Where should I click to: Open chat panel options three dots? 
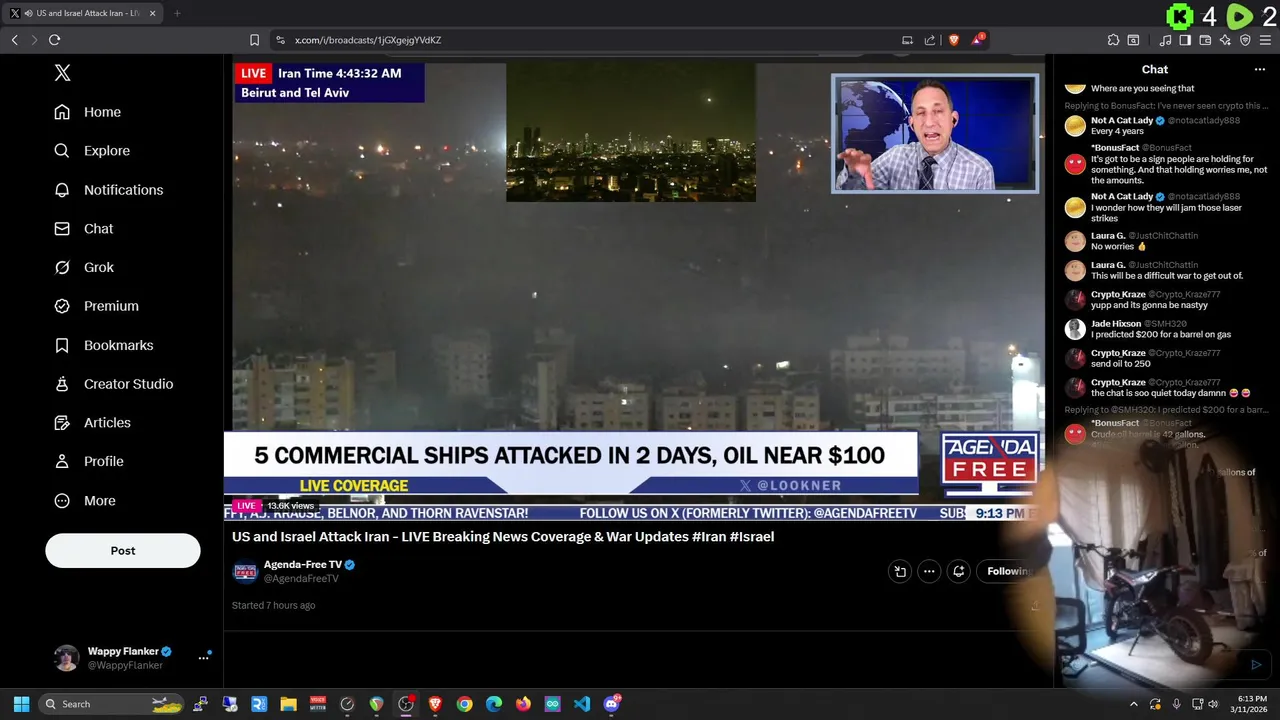(x=1260, y=70)
